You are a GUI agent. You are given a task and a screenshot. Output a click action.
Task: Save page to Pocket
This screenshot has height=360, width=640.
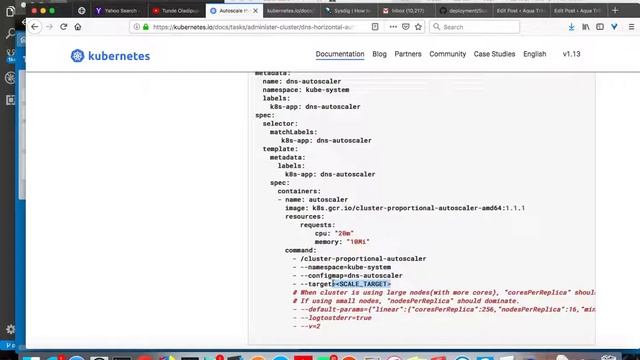[x=405, y=27]
